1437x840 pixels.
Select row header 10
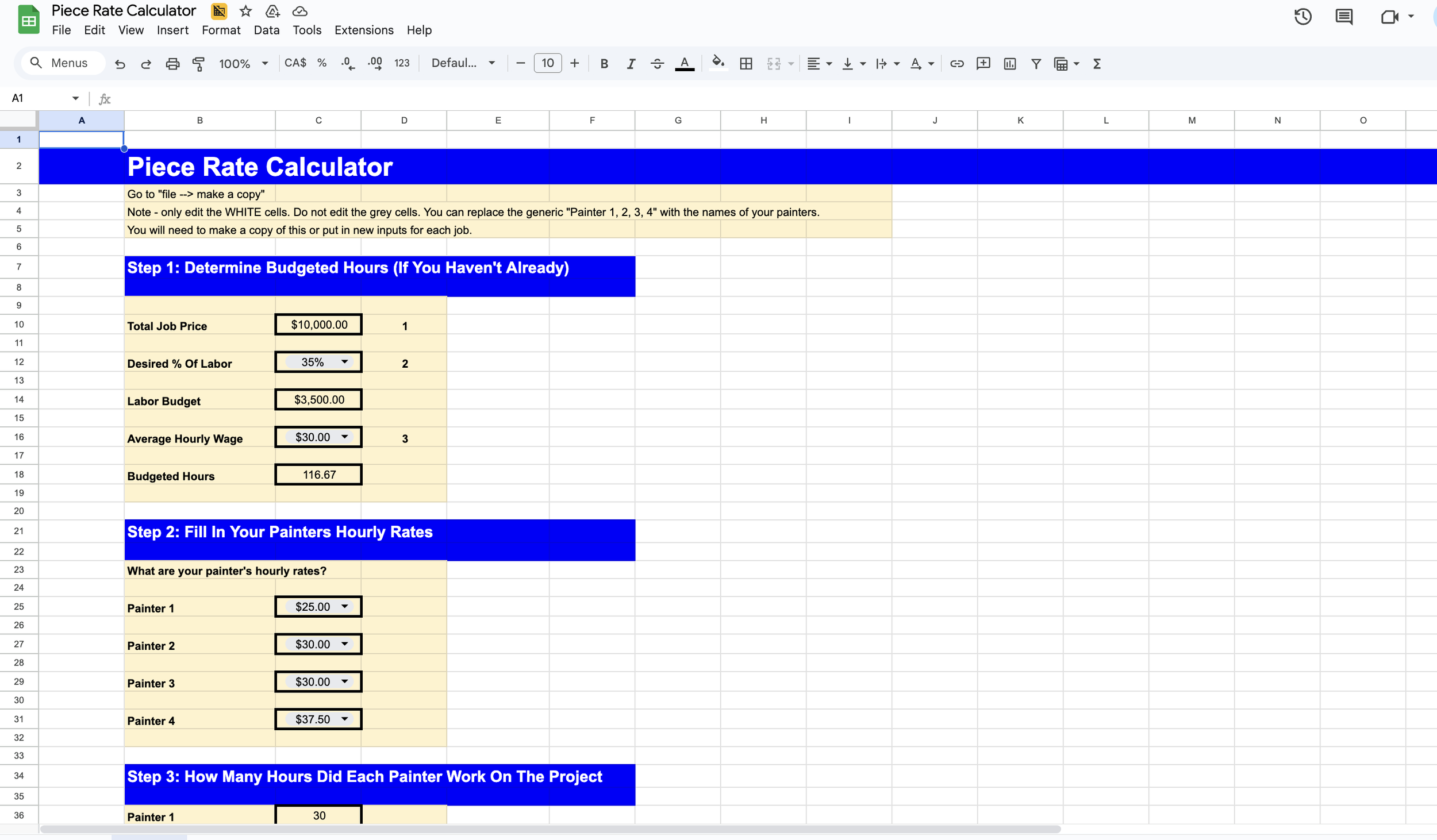(x=19, y=325)
